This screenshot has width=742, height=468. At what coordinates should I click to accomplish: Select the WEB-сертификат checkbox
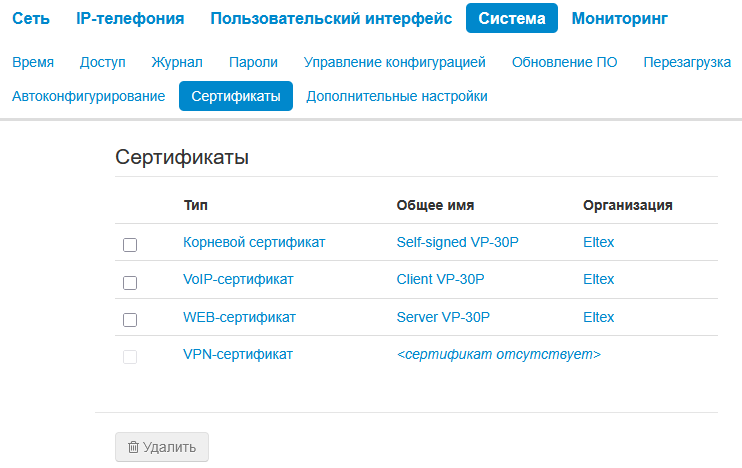(130, 320)
